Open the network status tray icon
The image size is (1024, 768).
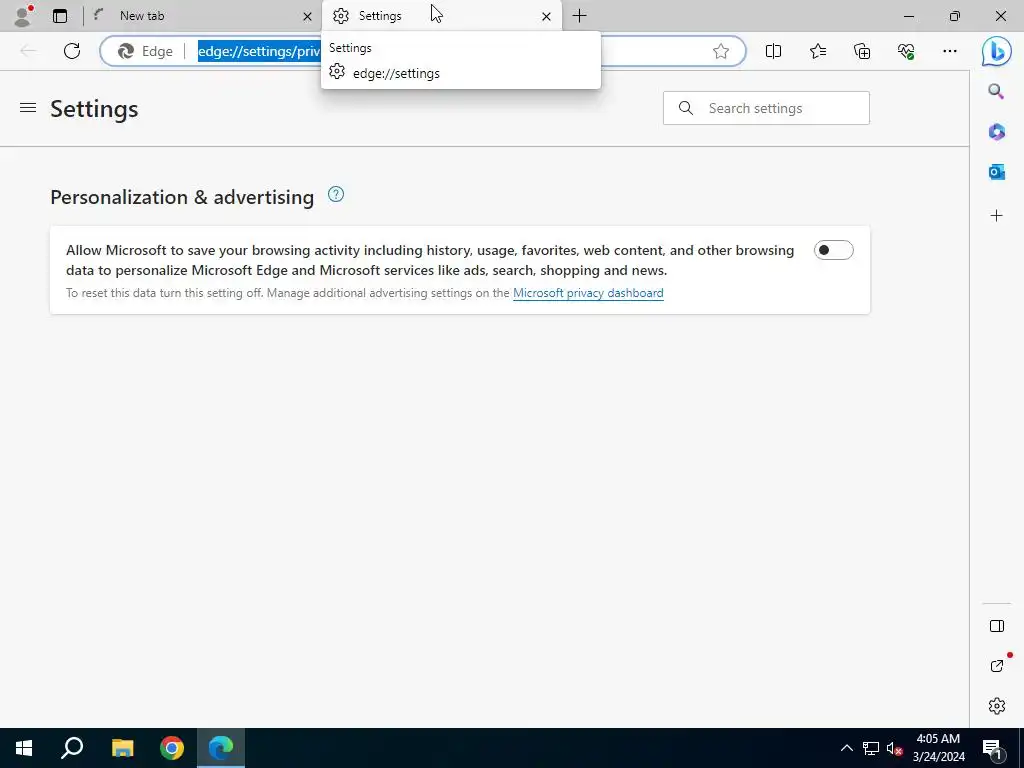click(x=871, y=748)
